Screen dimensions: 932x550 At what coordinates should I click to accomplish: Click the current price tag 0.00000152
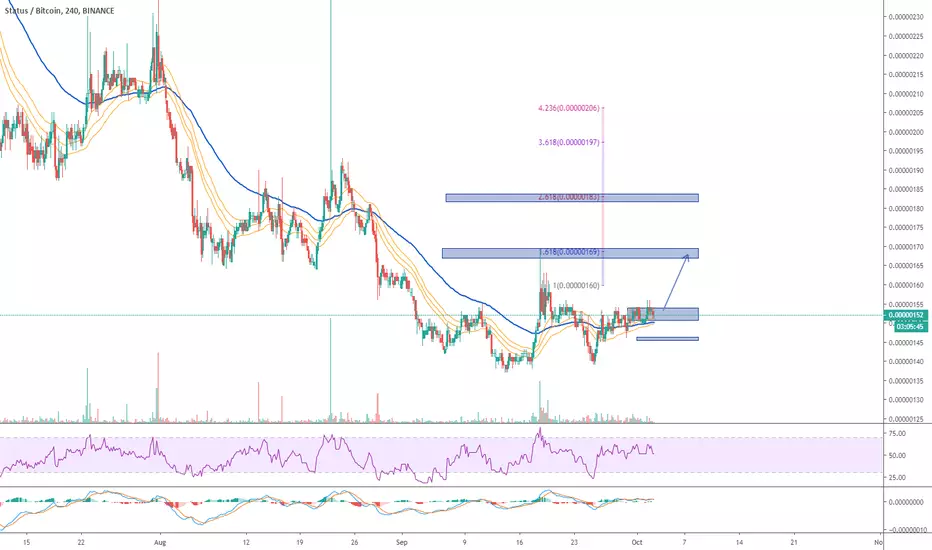click(x=906, y=315)
